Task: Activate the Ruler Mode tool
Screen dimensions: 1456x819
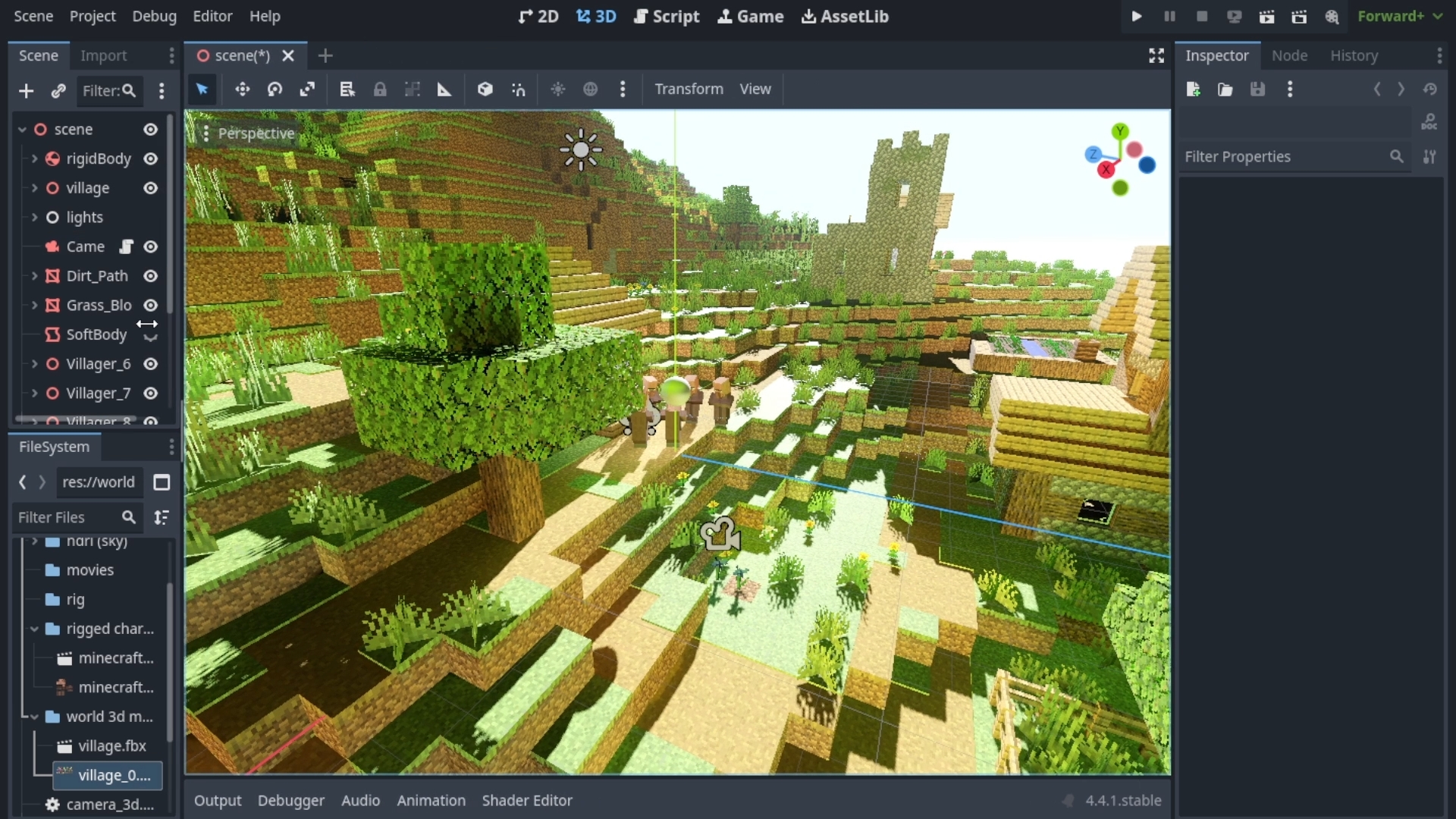Action: click(x=444, y=89)
